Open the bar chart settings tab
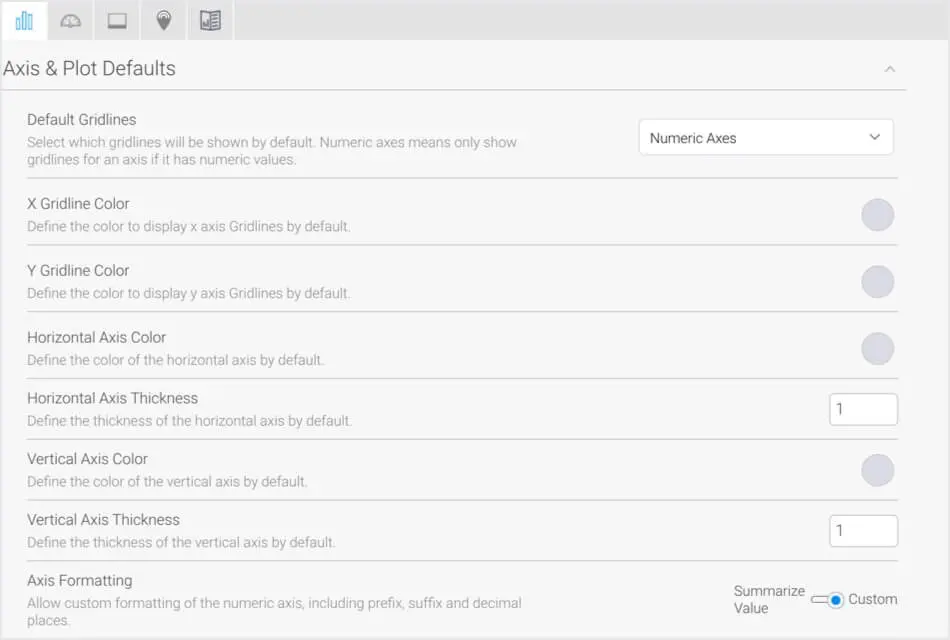The height and width of the screenshot is (640, 950). [24, 20]
